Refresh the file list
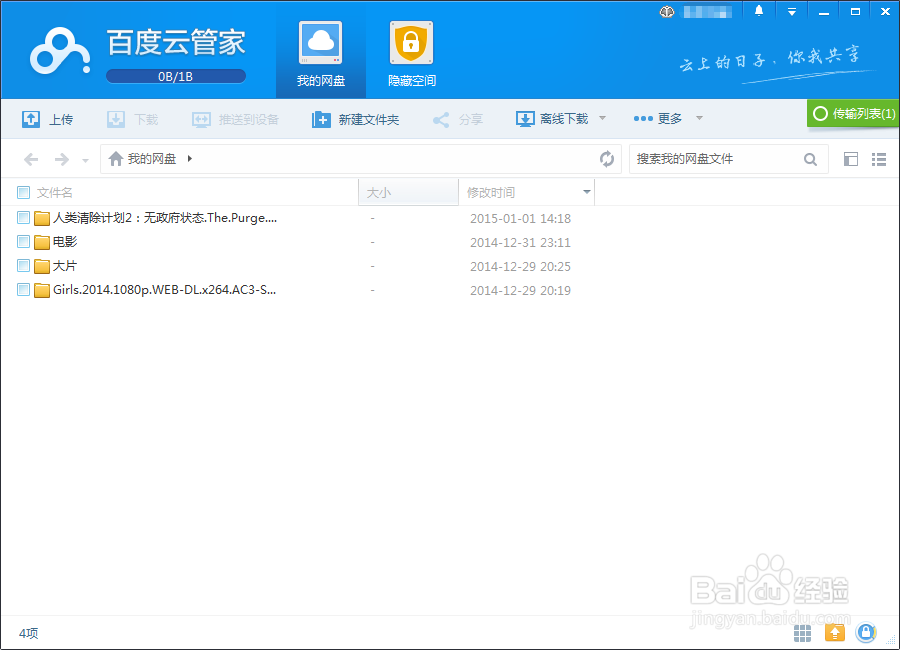900x650 pixels. point(608,158)
